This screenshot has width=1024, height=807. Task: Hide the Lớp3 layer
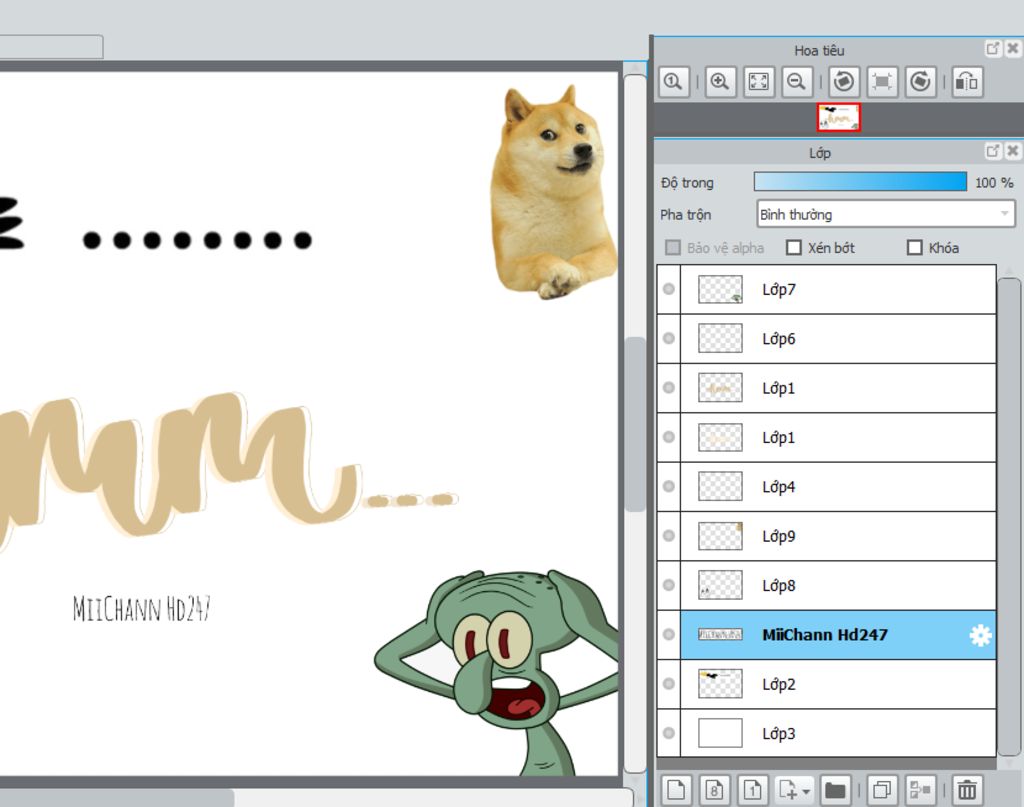669,733
